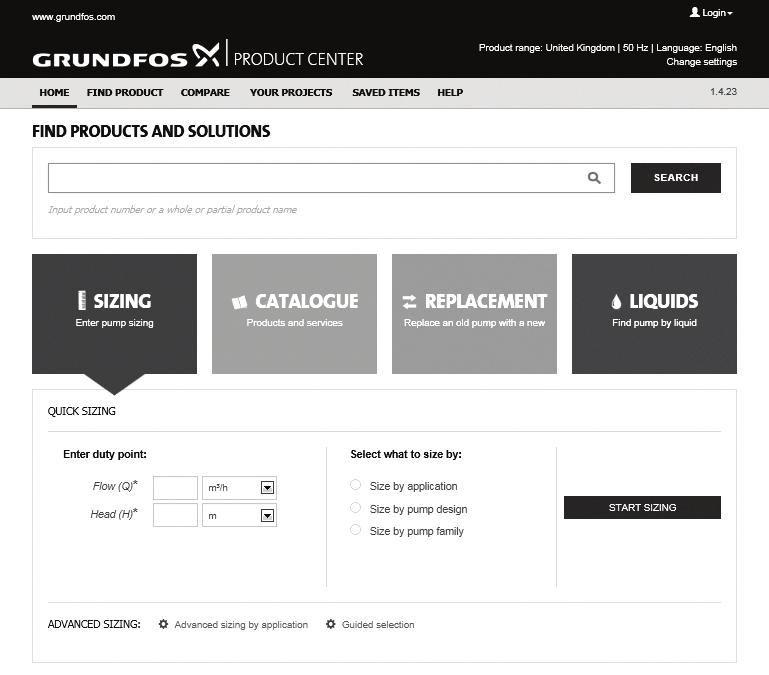Viewport: 769px width, 675px height.
Task: Click the user icon beside Login
Action: click(x=694, y=12)
